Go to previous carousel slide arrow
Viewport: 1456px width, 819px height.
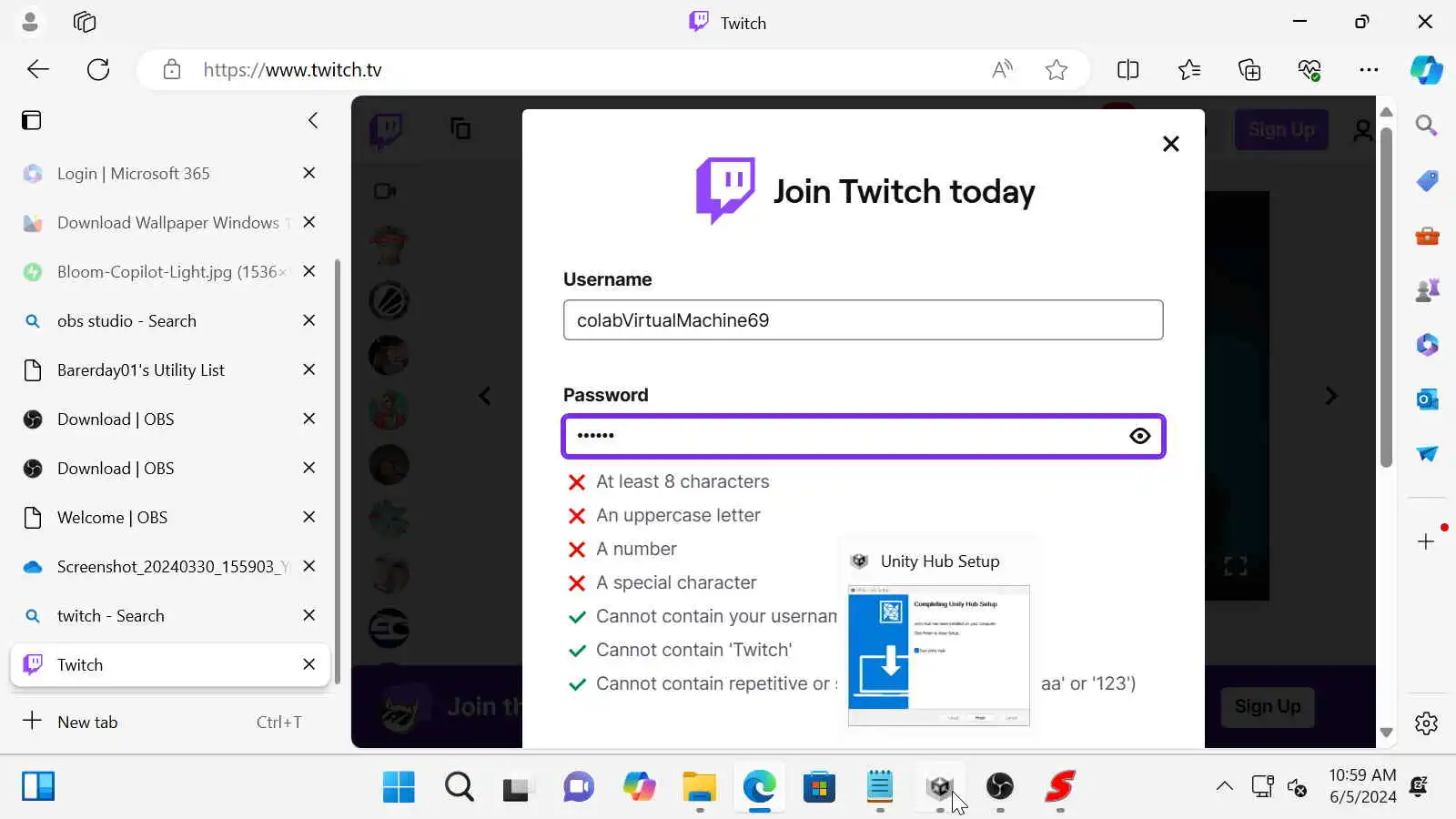485,396
